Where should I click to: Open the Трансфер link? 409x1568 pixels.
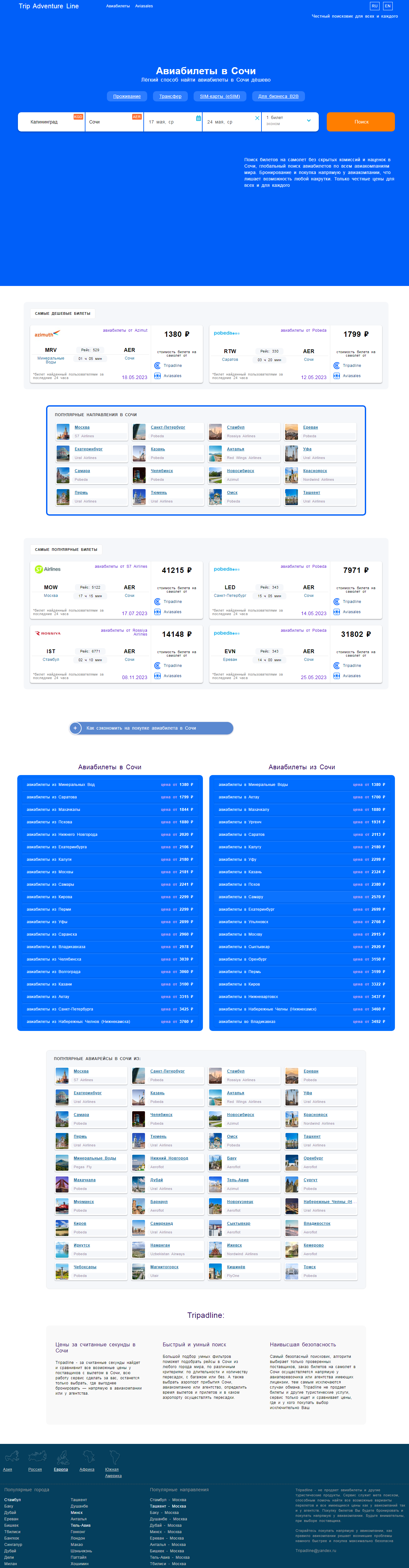170,96
